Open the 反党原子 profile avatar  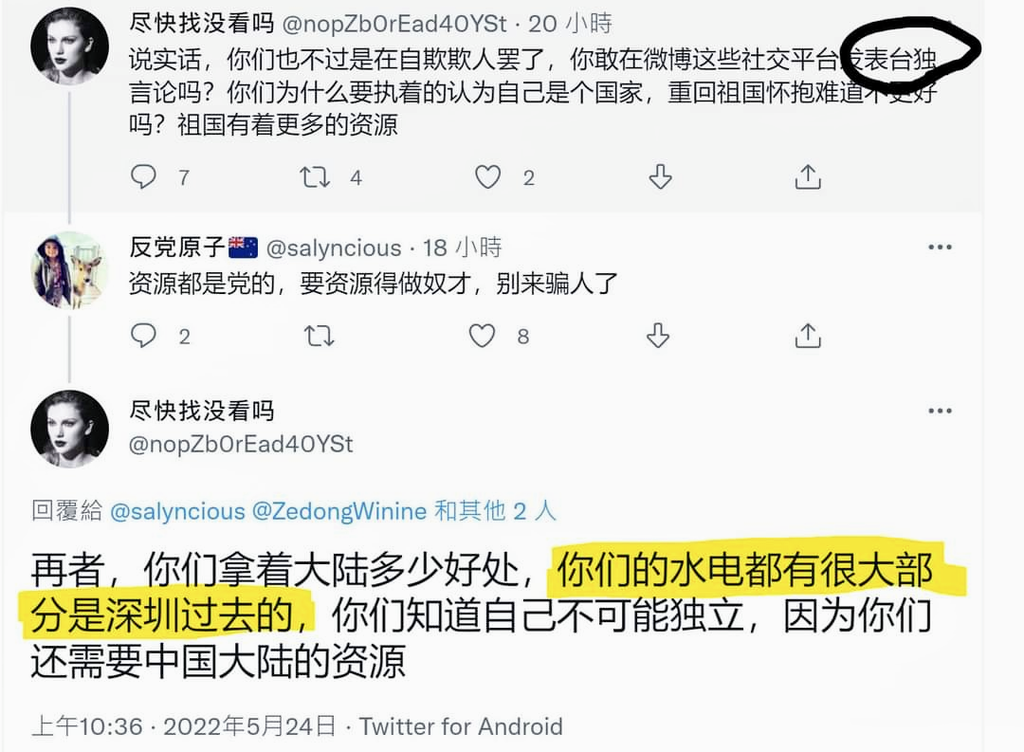pyautogui.click(x=69, y=270)
